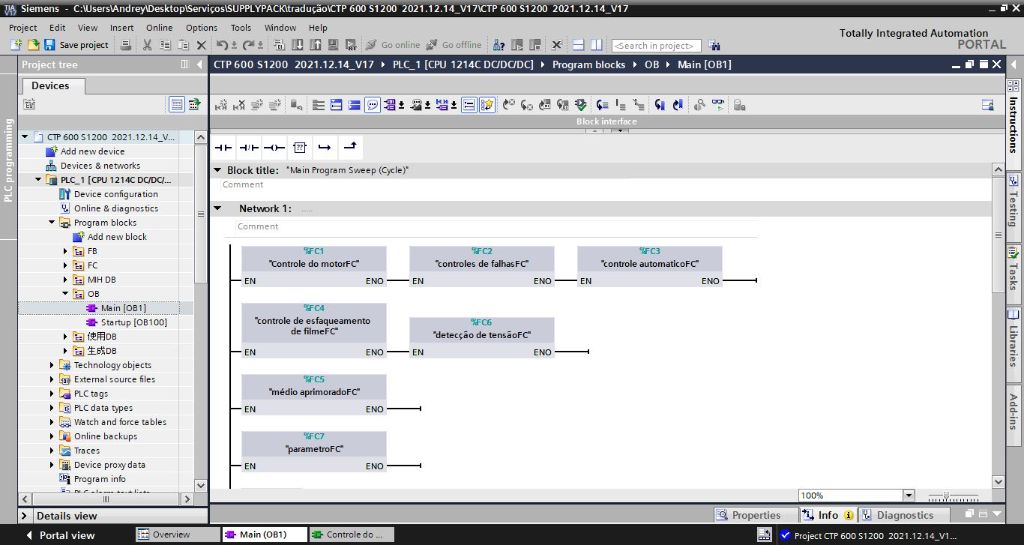Click the Redo arrow icon
Image resolution: width=1024 pixels, height=545 pixels.
248,45
